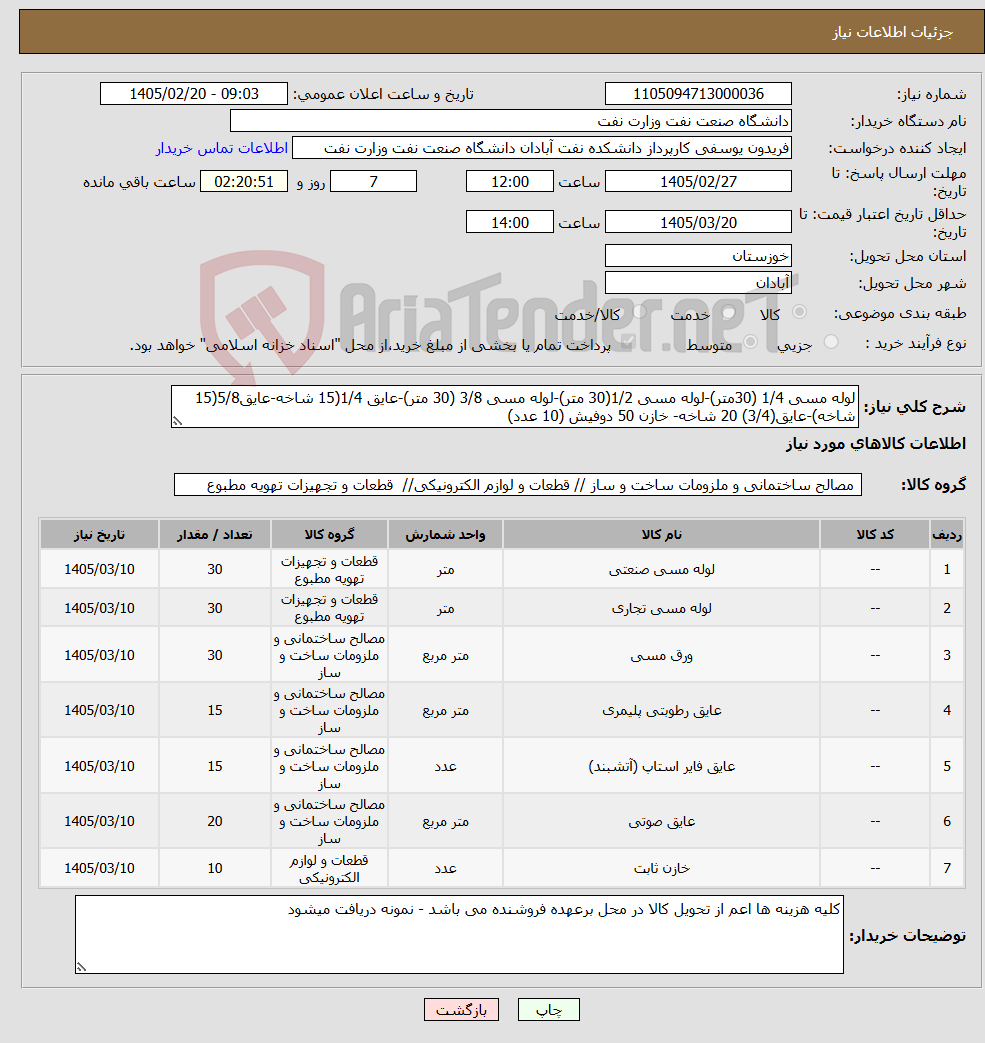The image size is (985, 1043).
Task: Click the بازگشت back button
Action: (x=461, y=1010)
